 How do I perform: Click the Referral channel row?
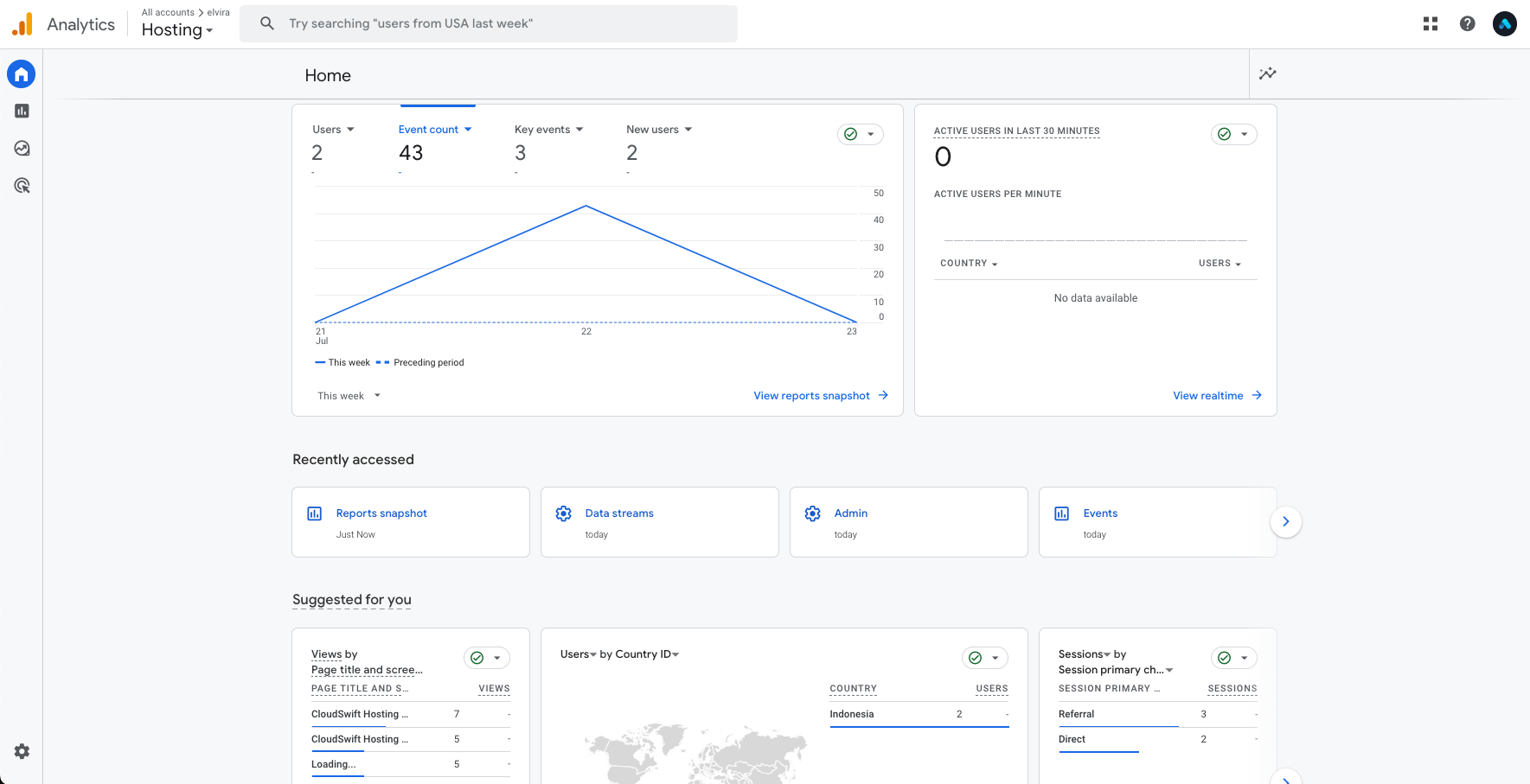(1158, 715)
